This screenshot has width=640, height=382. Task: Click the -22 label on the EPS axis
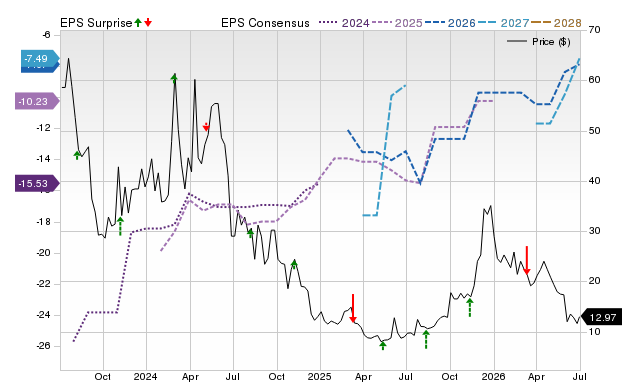pyautogui.click(x=43, y=284)
